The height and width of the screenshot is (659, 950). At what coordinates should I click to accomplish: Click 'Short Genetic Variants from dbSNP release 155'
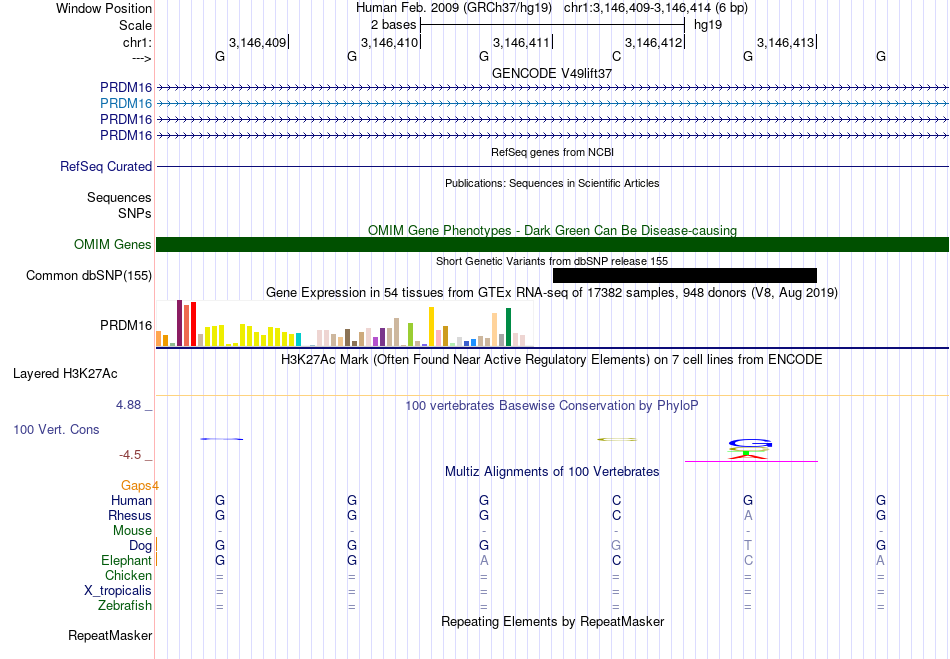552,261
